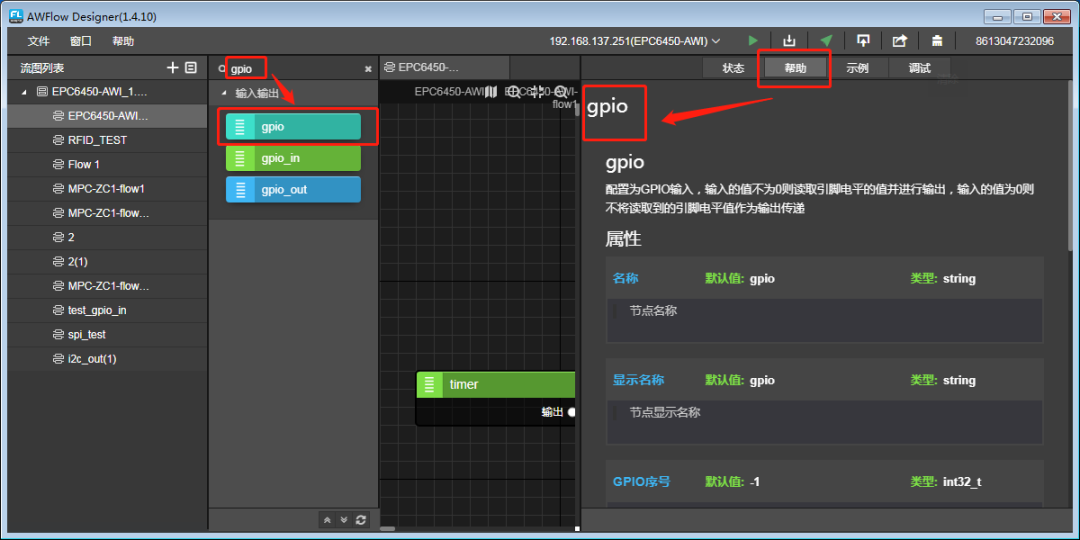Click the help panel vertical scrollbar
1080x540 pixels.
(x=1070, y=167)
